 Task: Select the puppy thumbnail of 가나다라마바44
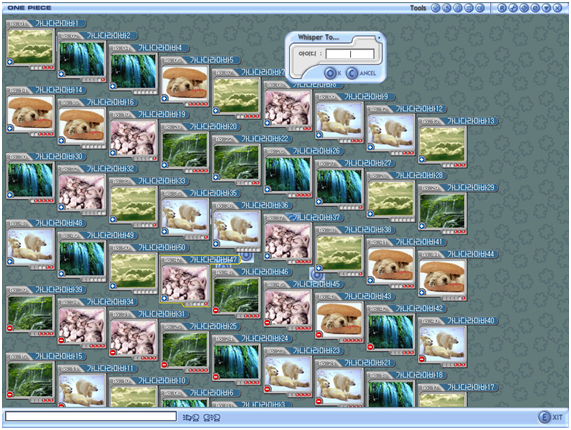[x=442, y=277]
